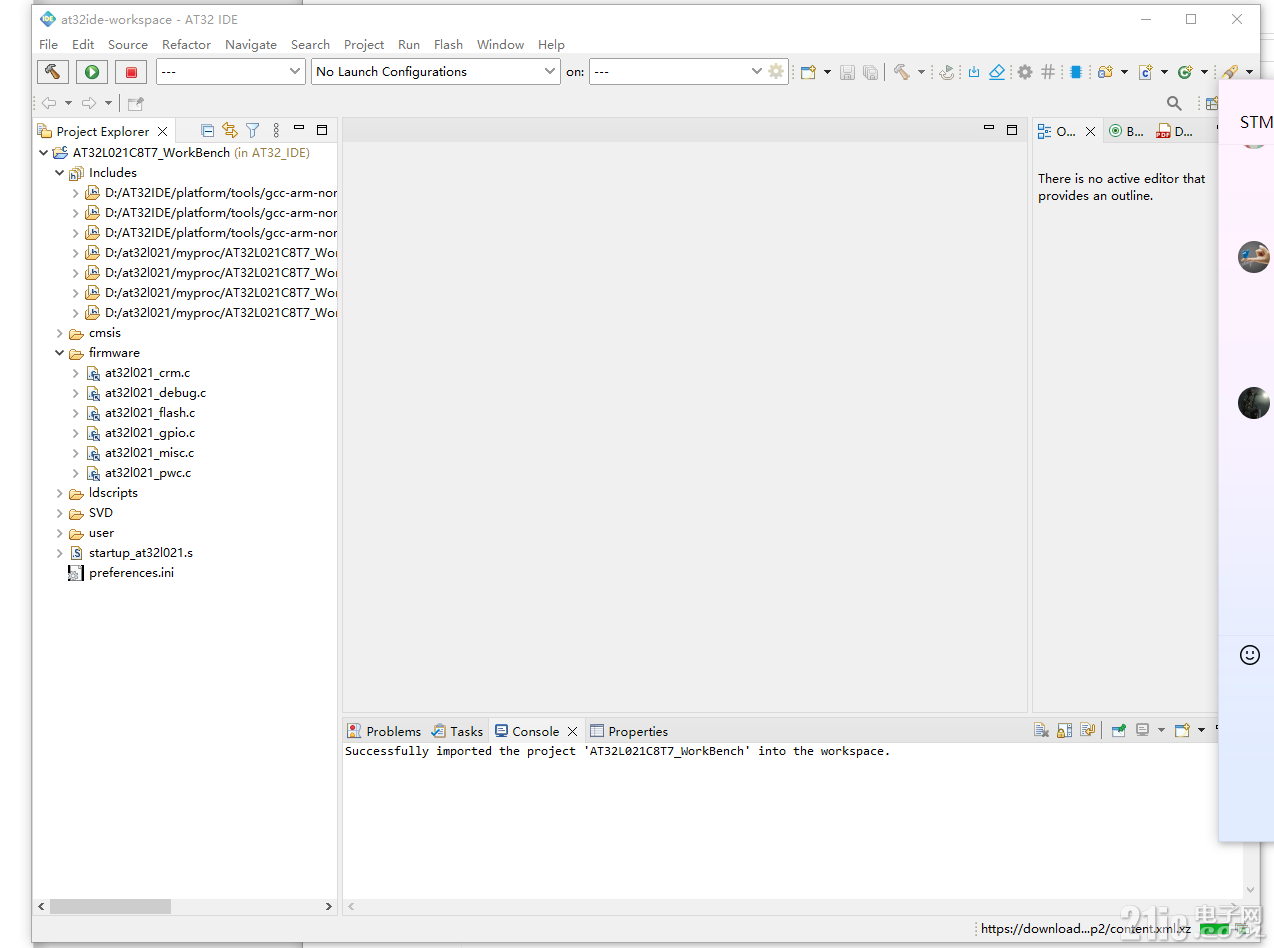Click Collapse All in Project Explorer

(207, 130)
